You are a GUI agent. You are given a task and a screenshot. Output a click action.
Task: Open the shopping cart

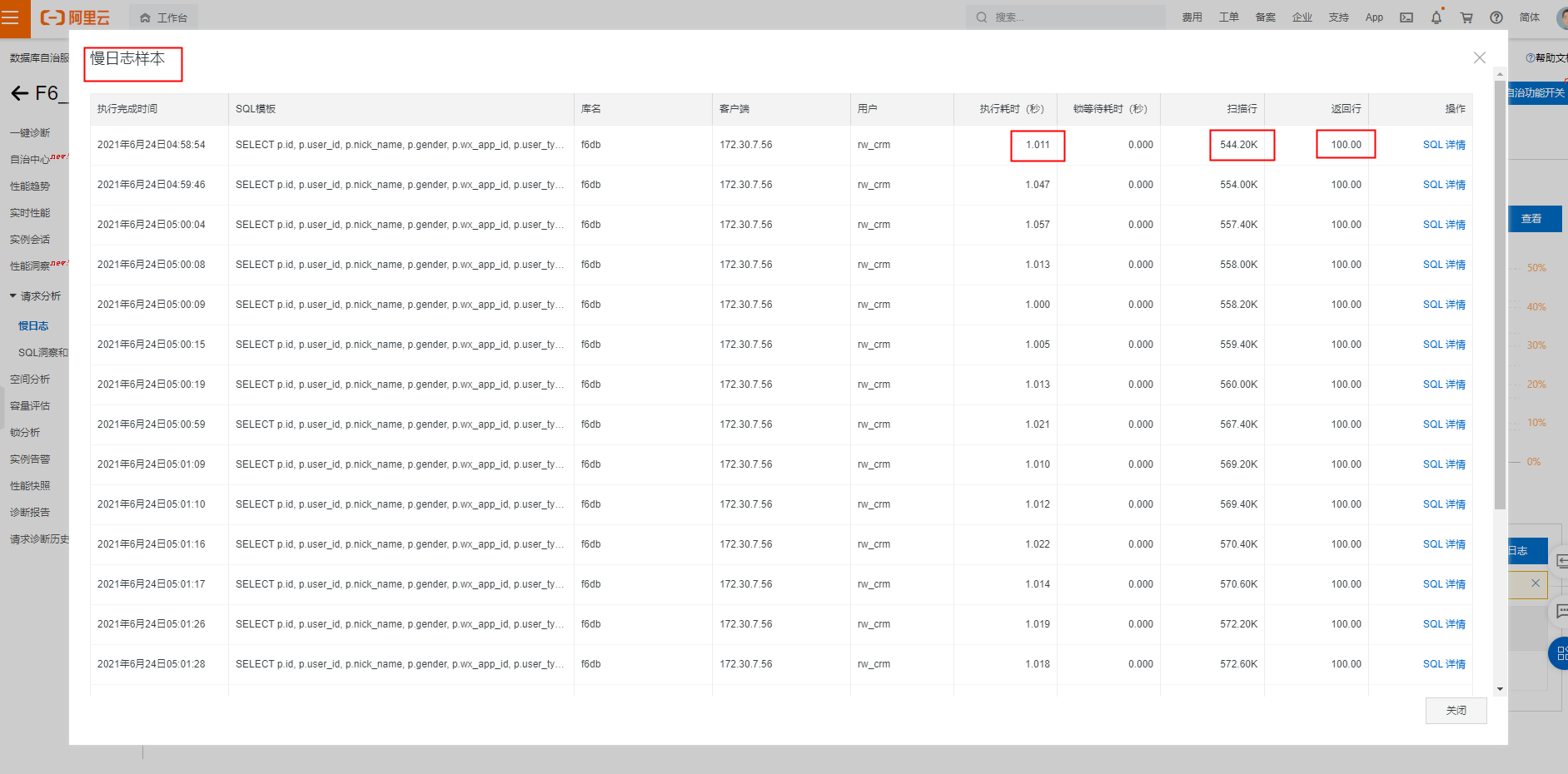click(1466, 17)
